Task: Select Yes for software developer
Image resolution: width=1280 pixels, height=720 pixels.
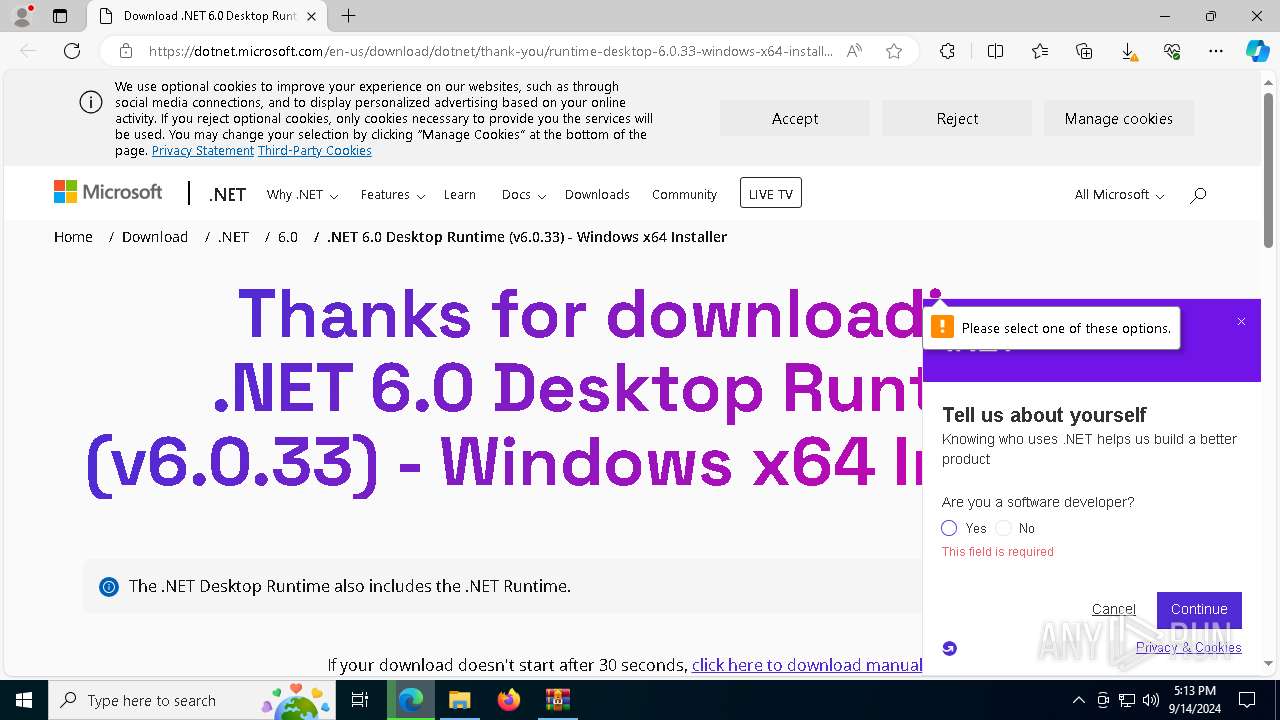Action: click(949, 528)
